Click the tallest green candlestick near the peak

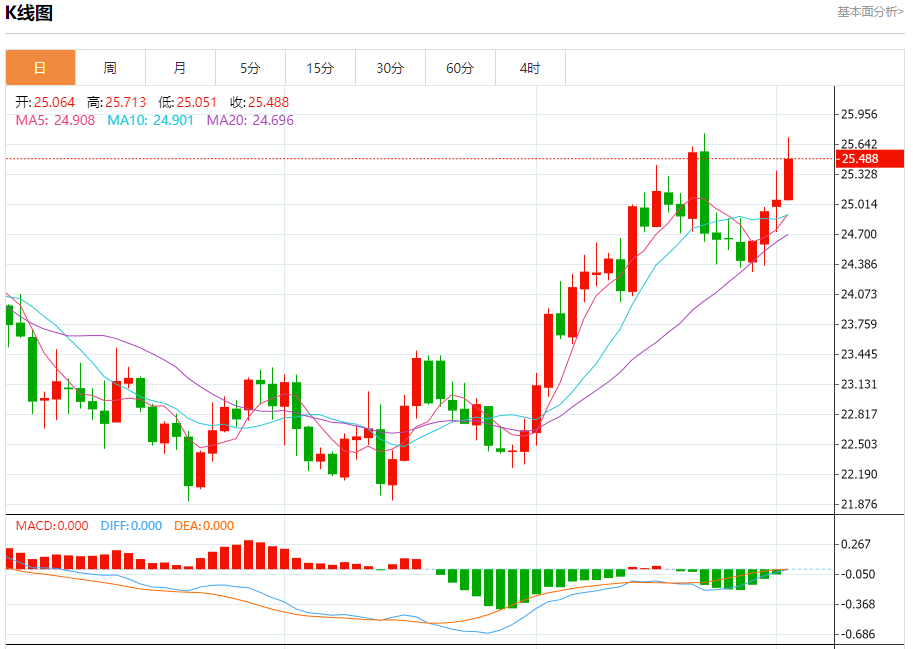(x=705, y=192)
